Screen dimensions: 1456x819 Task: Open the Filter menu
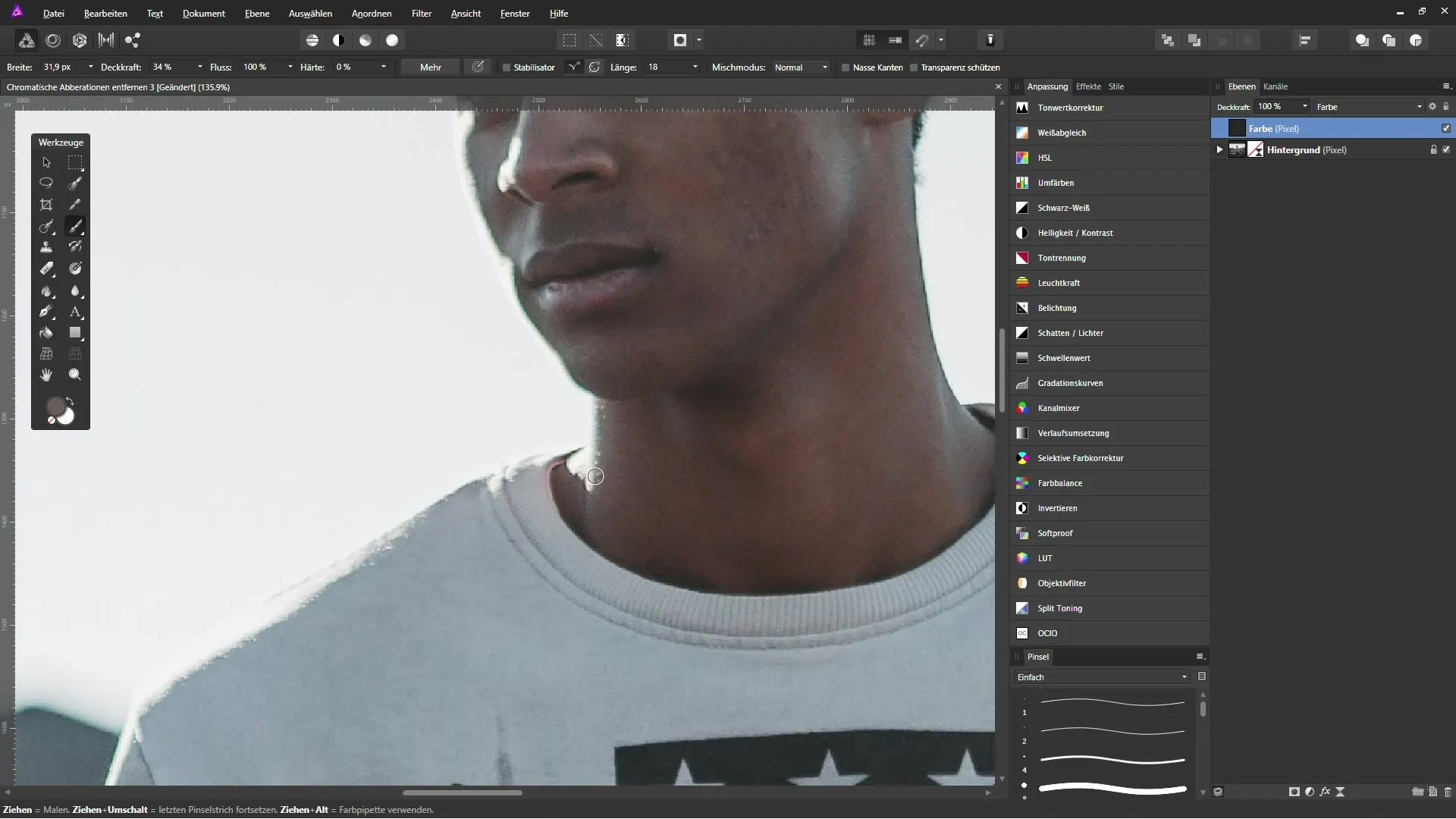[x=422, y=14]
